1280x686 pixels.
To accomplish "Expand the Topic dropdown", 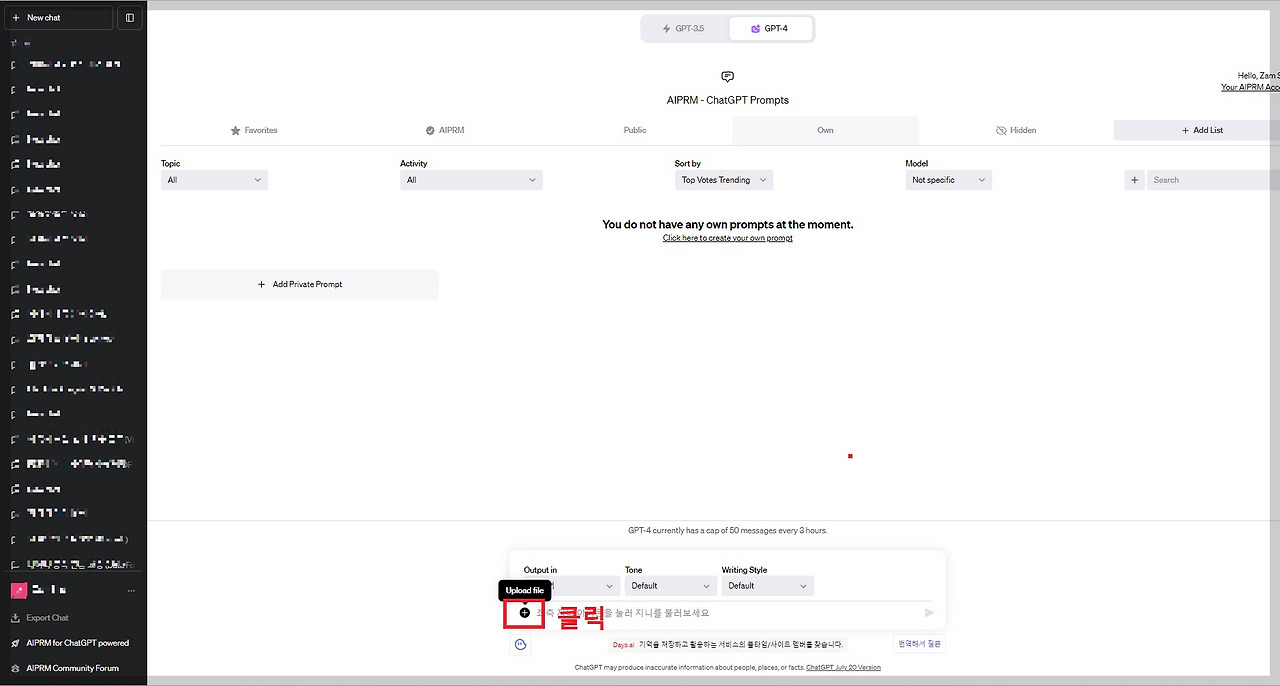I will point(214,180).
